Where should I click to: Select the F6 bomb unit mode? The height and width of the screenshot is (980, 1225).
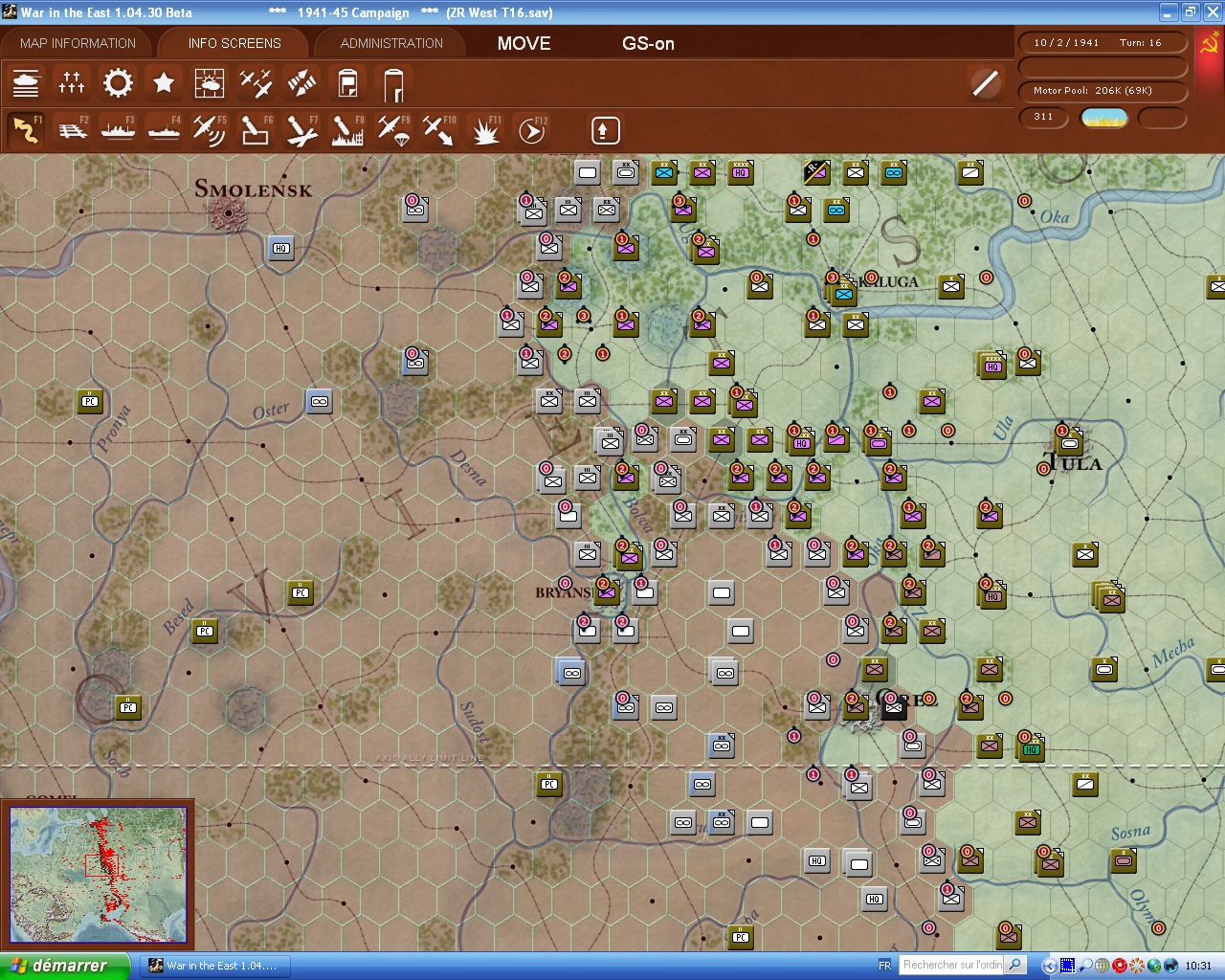click(x=256, y=130)
